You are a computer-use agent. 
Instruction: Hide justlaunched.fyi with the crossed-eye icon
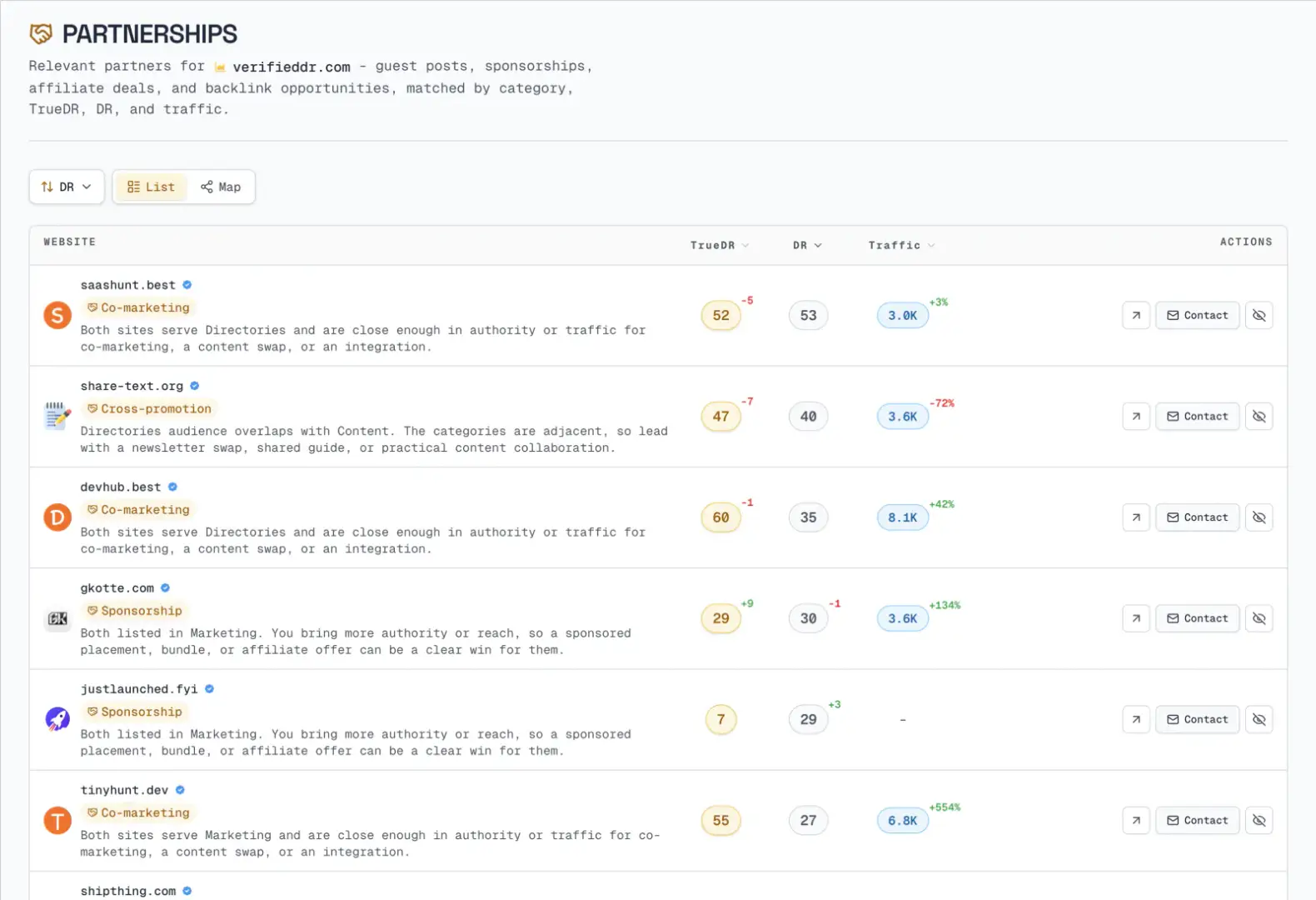[1259, 719]
